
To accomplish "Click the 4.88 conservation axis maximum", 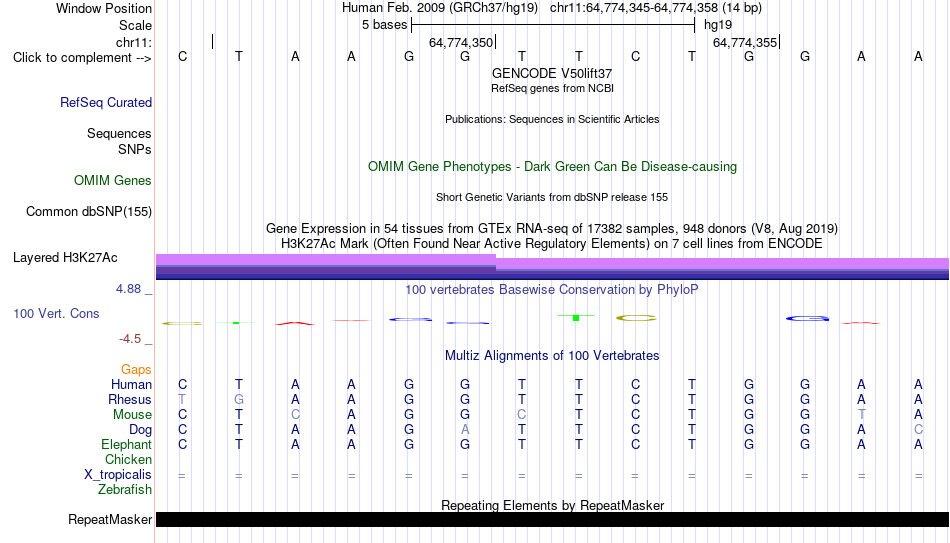I will tap(128, 289).
